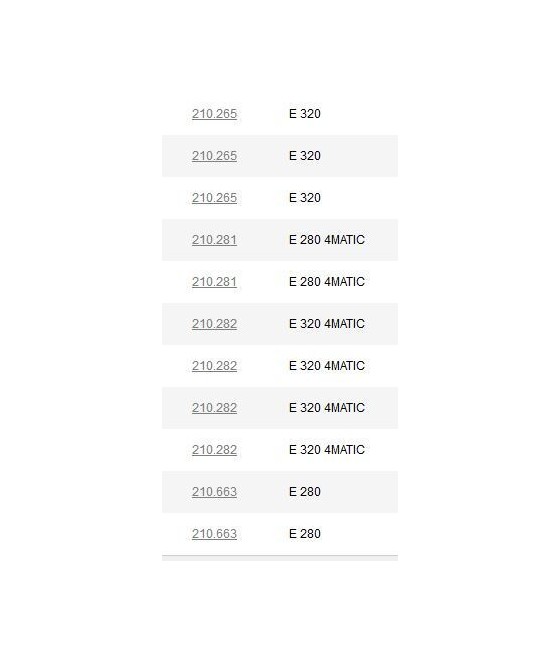Screen dimensions: 560x655
Task: Select E 280 text in the bottom row
Action: coord(305,533)
